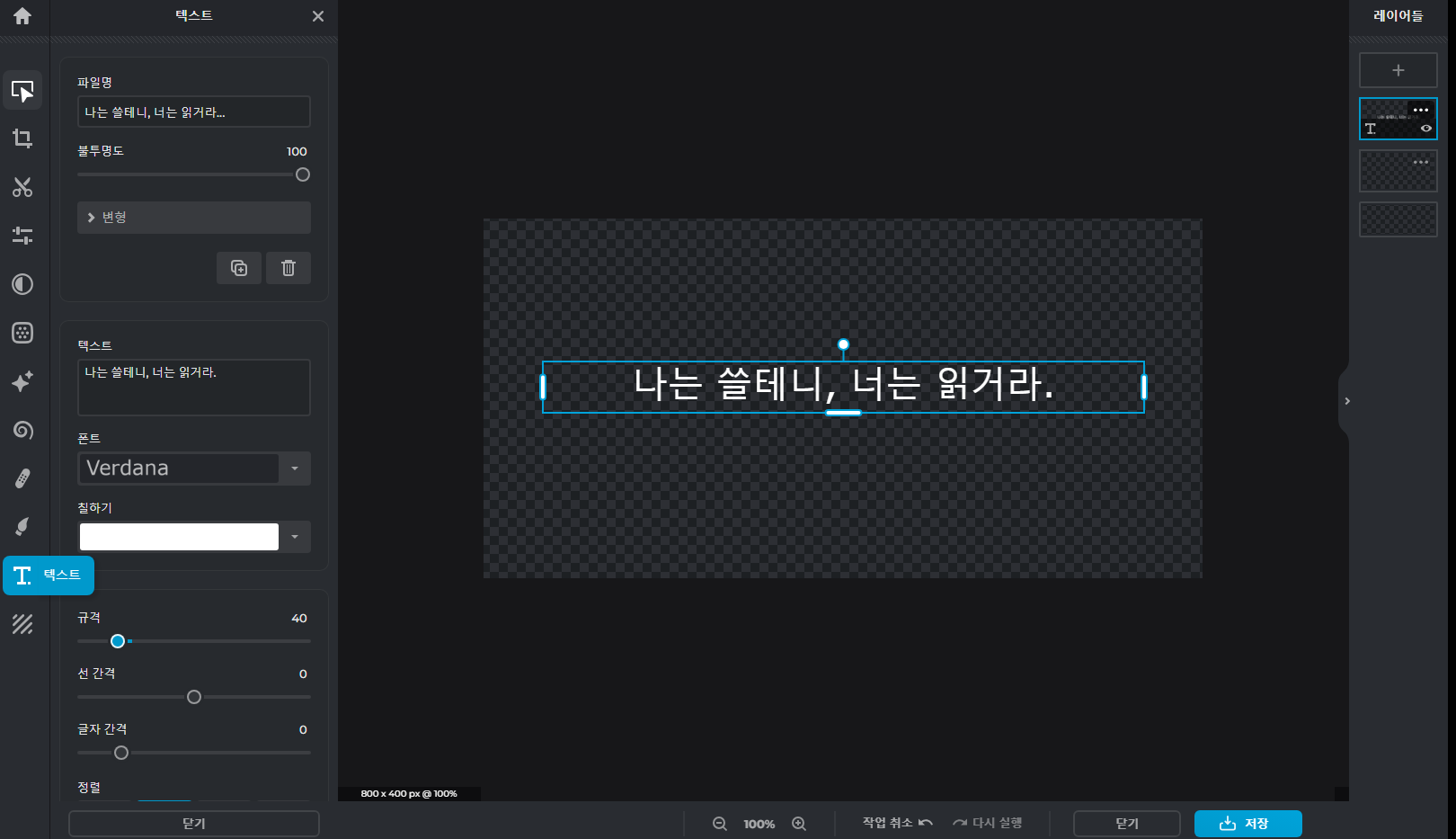1456x839 pixels.
Task: Go to the home screen icon
Action: point(22,16)
